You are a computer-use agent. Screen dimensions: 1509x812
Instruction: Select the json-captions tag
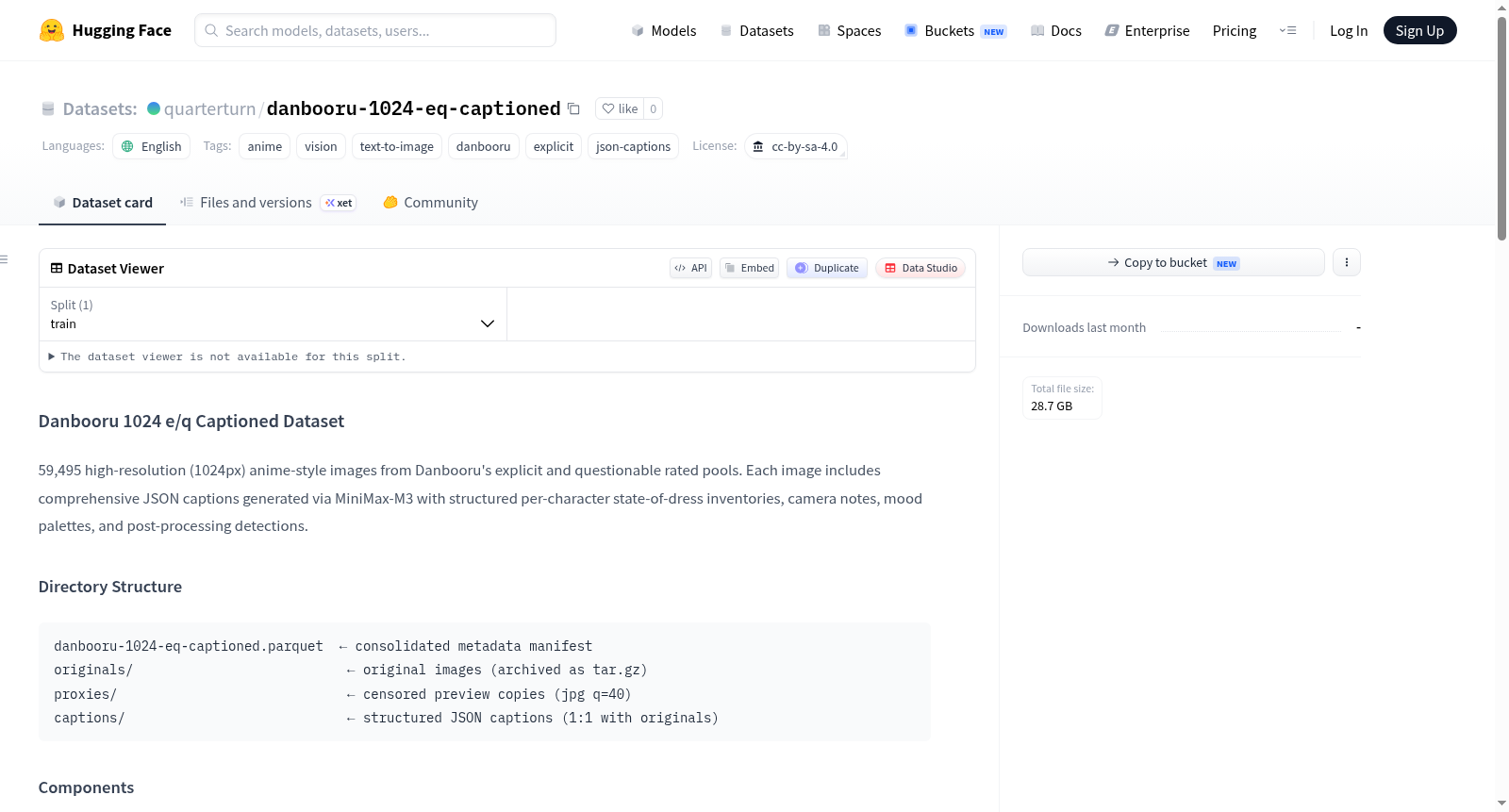[634, 146]
